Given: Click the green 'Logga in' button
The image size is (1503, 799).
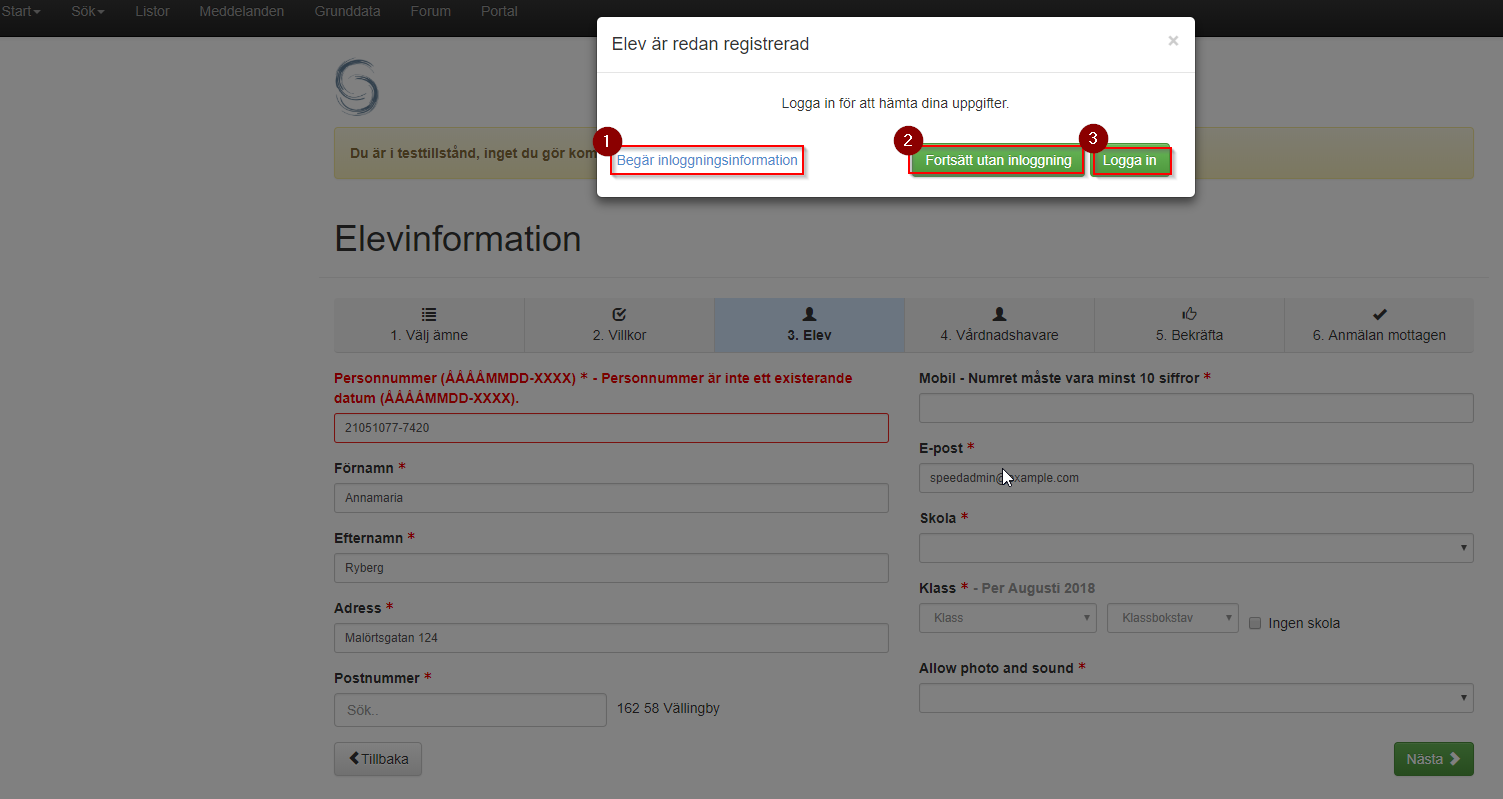Looking at the screenshot, I should click(x=1130, y=160).
